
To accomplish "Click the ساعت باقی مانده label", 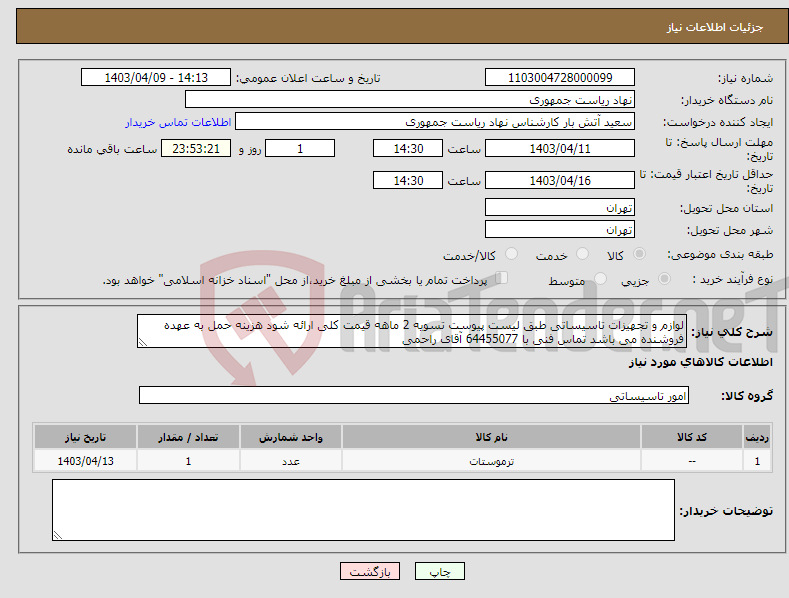I will click(112, 149).
